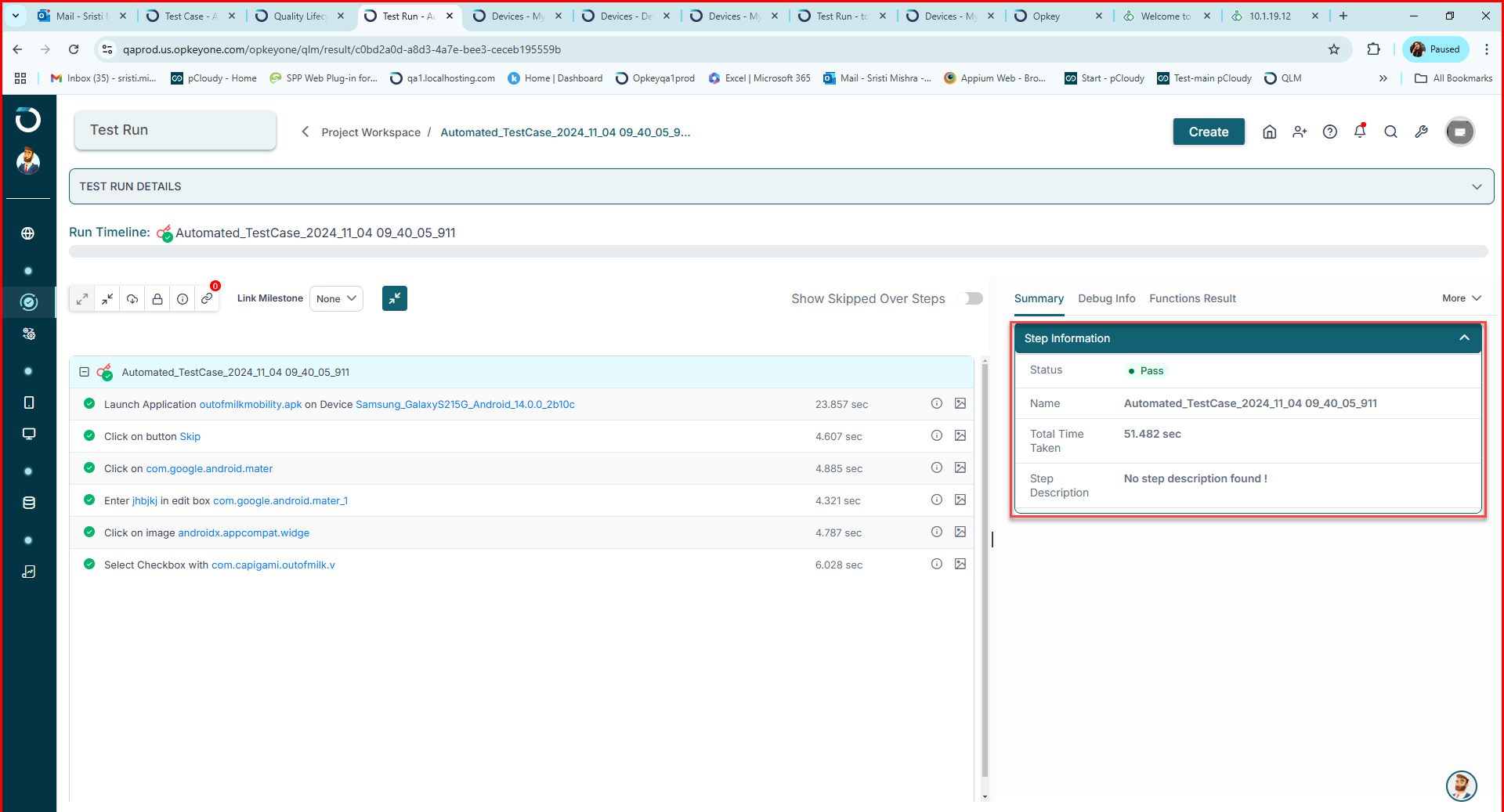Open the wrench settings icon in the header
This screenshot has width=1504, height=812.
(1422, 132)
